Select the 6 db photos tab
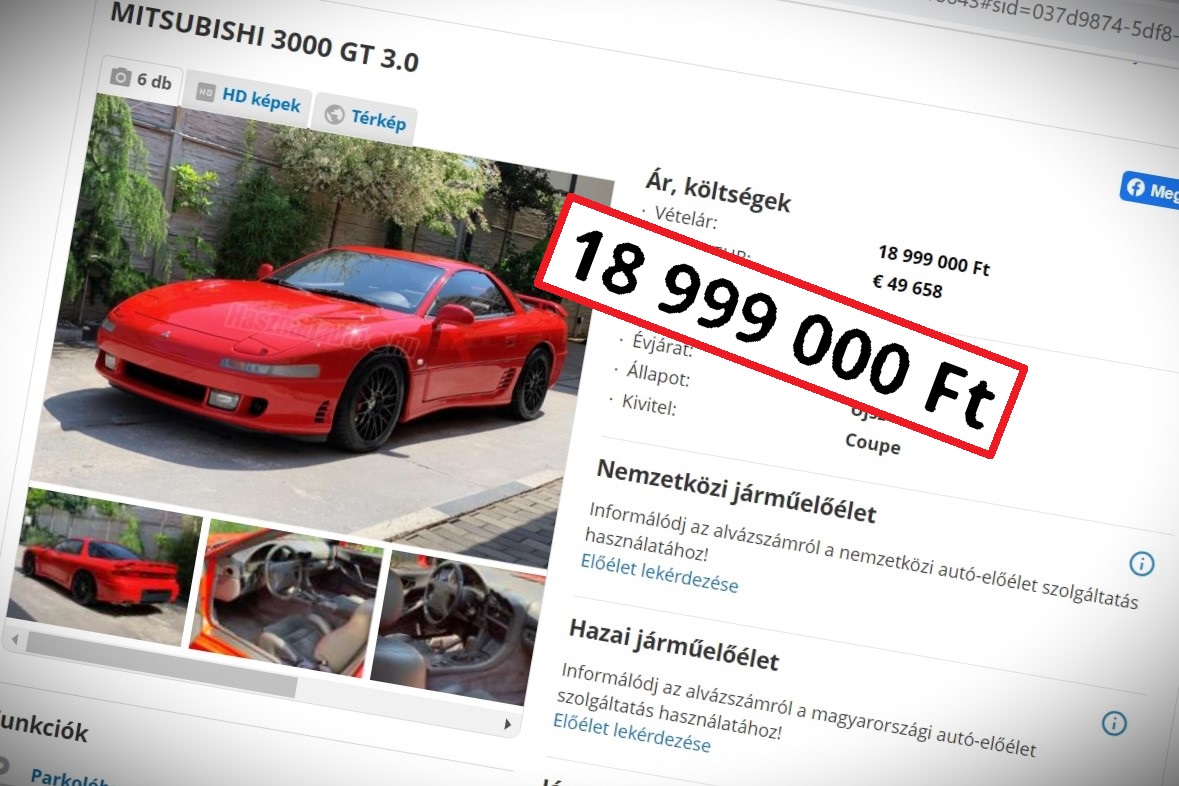 [141, 79]
